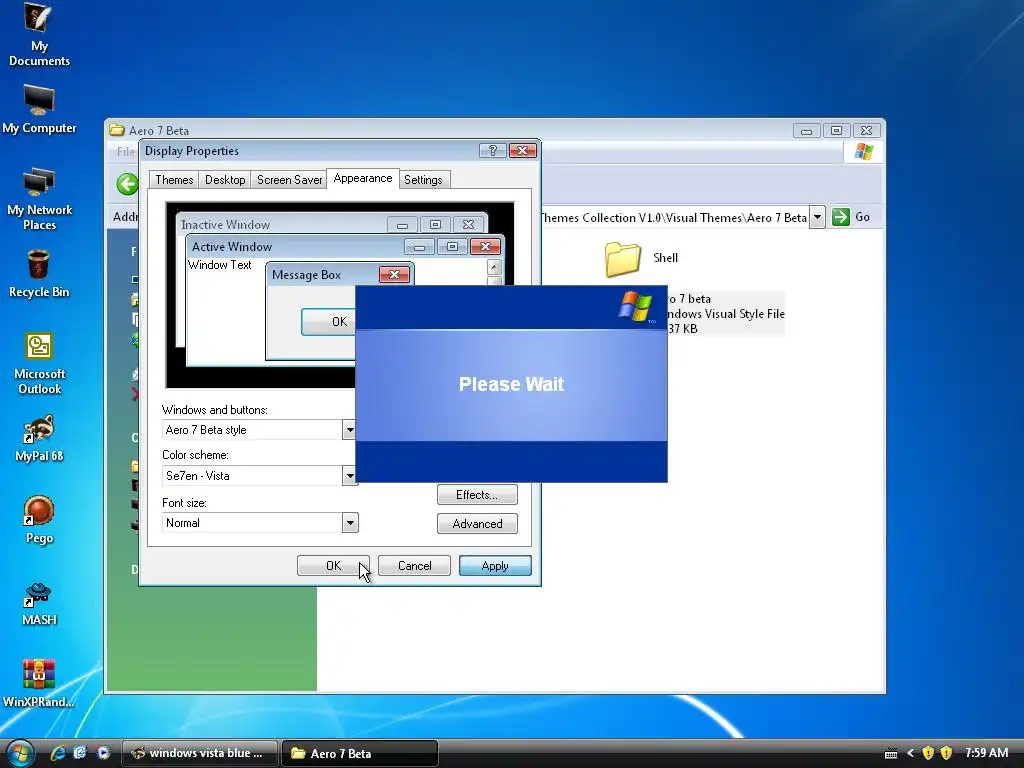Click the second Quick Launch icon
The width and height of the screenshot is (1024, 768).
(x=80, y=753)
